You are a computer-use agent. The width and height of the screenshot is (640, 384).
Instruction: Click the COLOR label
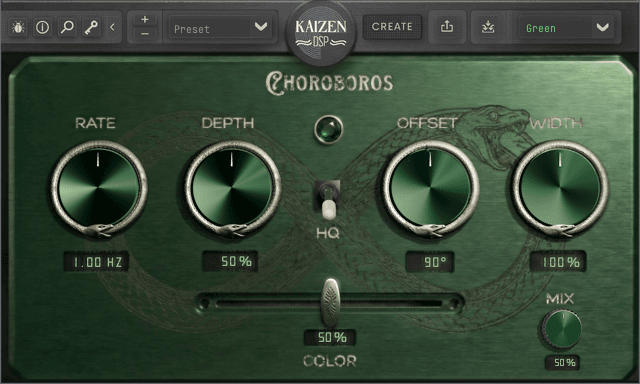pyautogui.click(x=330, y=361)
